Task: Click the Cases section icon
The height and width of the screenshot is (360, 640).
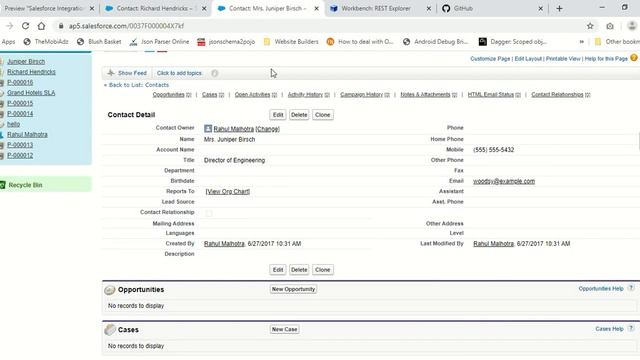Action: [x=109, y=330]
